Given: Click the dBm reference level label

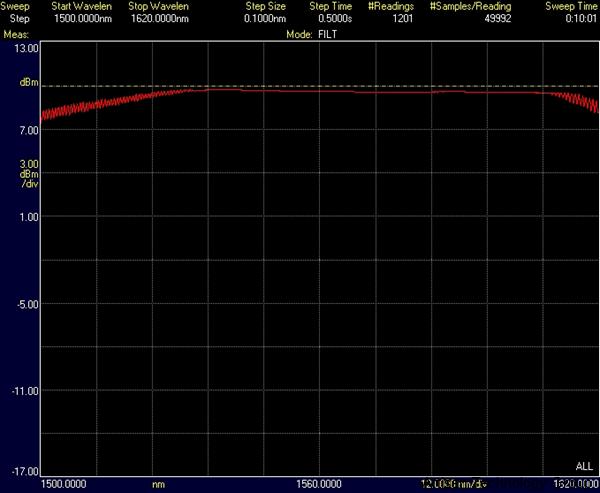Looking at the screenshot, I should pos(30,83).
